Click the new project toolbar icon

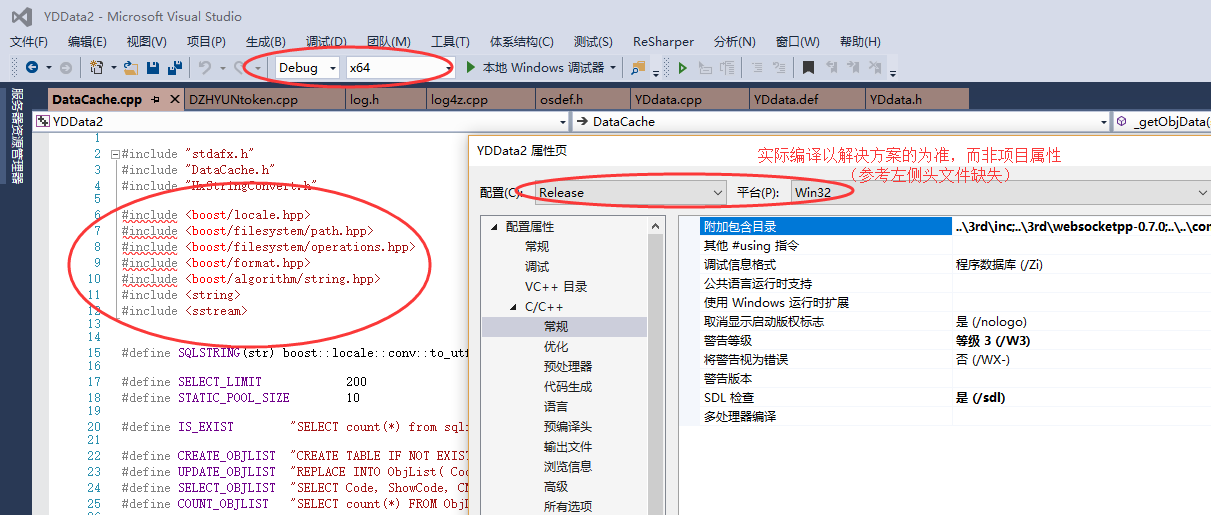(x=96, y=68)
